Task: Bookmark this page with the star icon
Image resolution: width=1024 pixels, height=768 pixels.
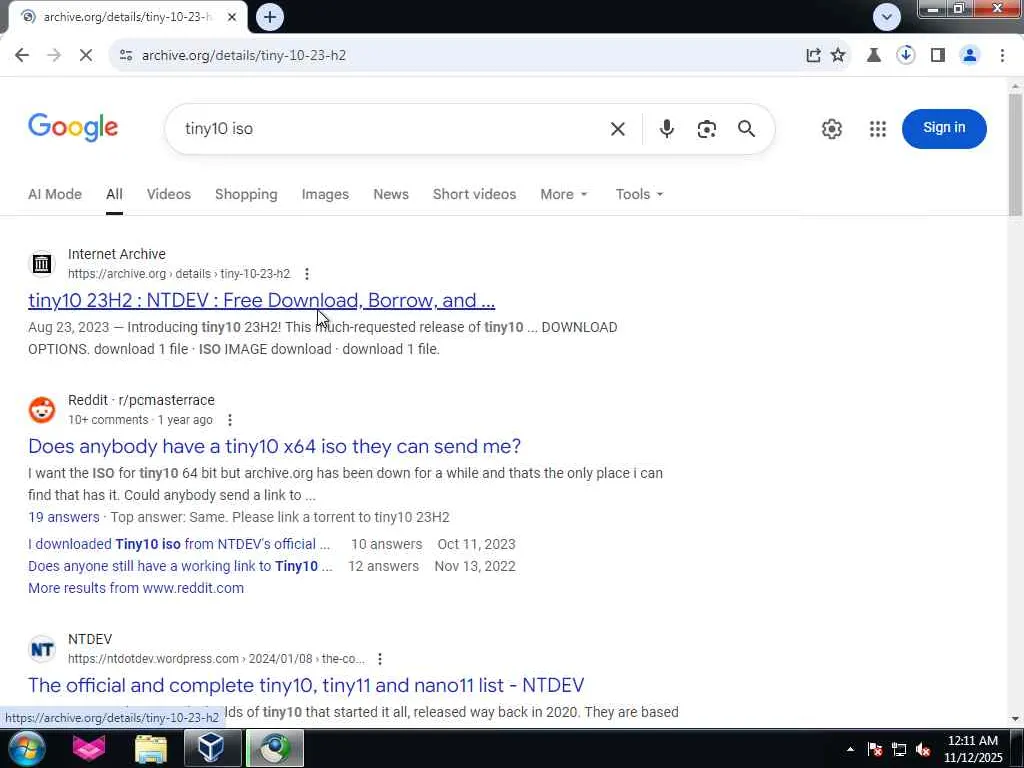Action: coord(838,56)
